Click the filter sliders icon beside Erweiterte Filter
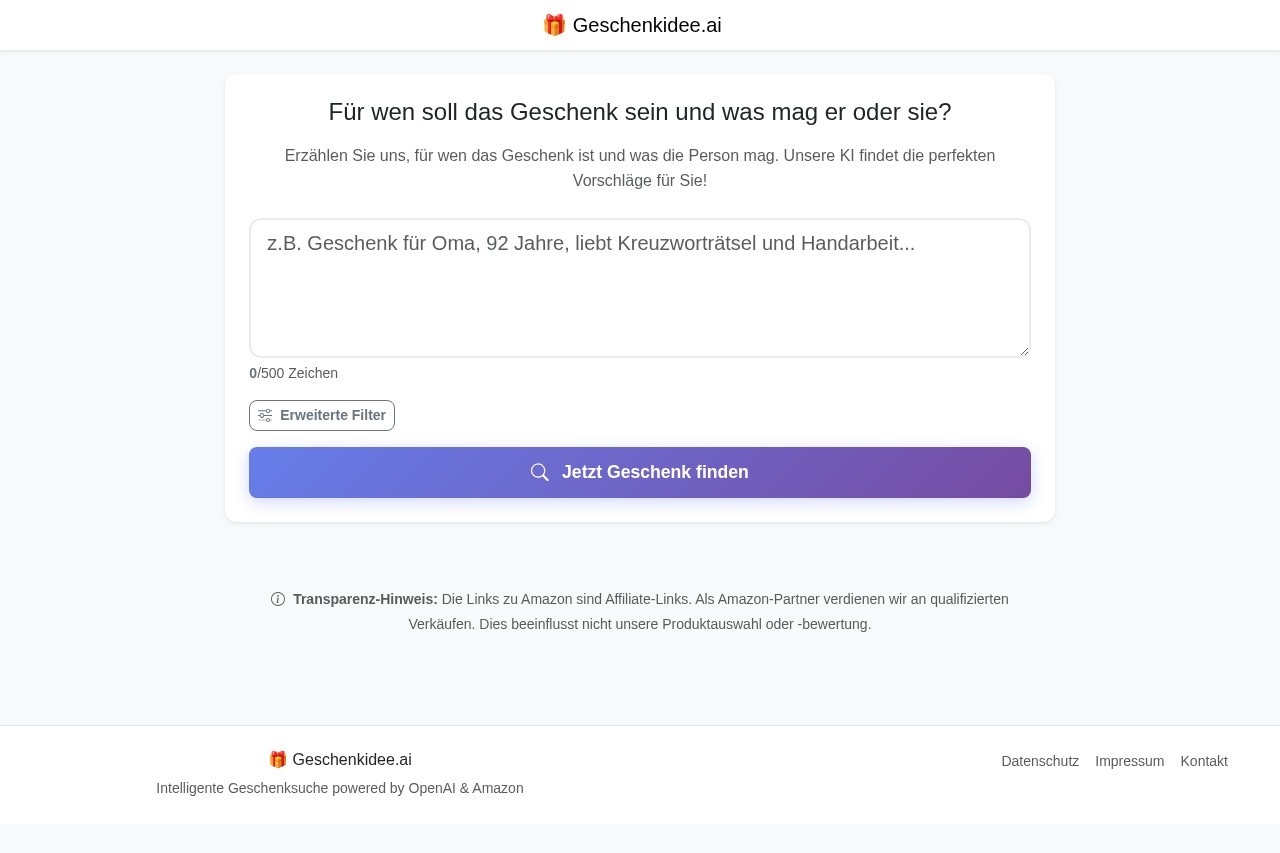This screenshot has height=853, width=1280. (x=265, y=415)
